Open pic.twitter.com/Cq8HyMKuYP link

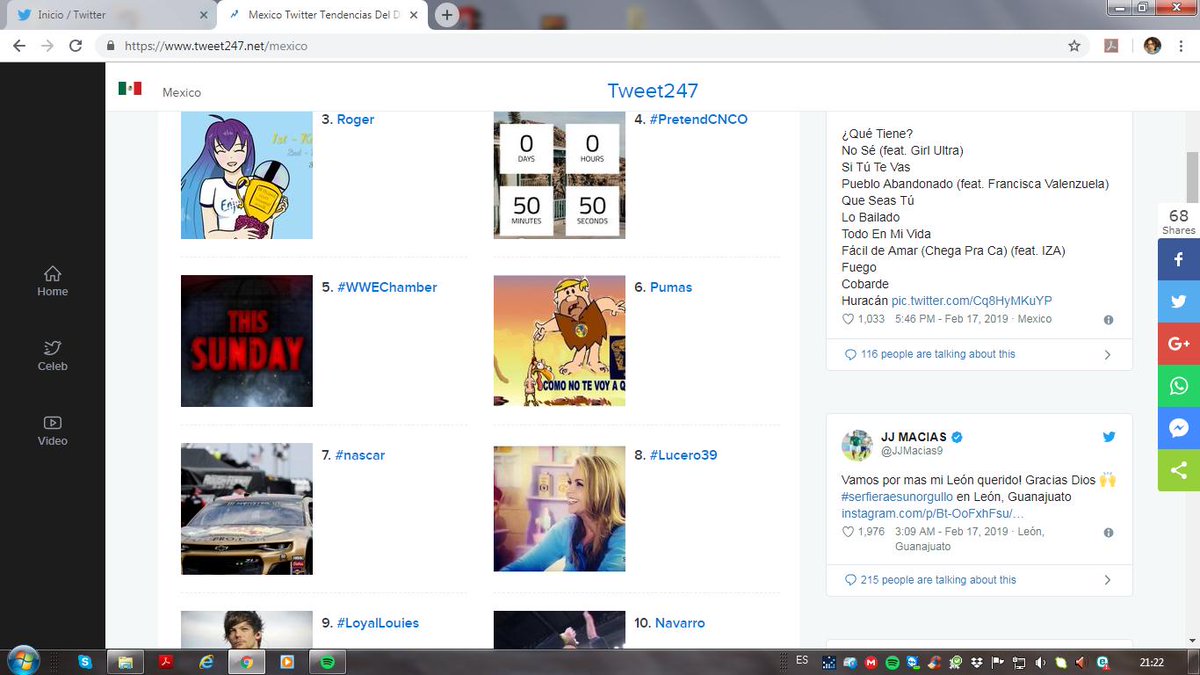coord(972,301)
